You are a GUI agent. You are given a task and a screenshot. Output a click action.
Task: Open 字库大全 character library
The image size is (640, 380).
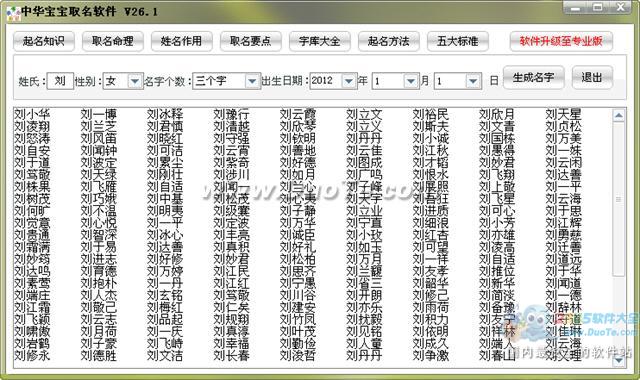tap(320, 41)
